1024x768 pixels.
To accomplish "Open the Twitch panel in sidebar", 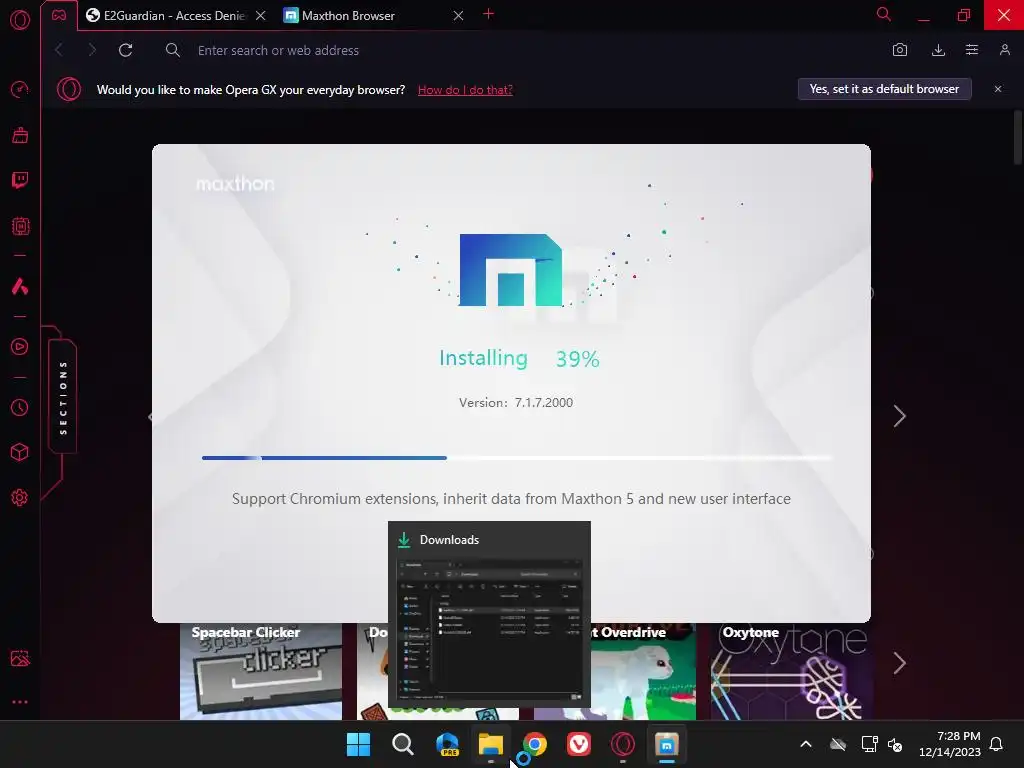I will point(20,180).
